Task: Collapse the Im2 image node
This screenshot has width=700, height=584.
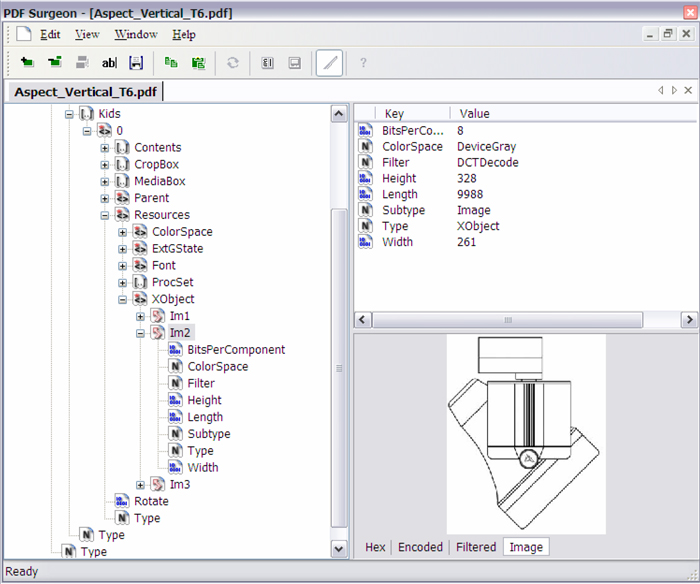Action: click(140, 334)
